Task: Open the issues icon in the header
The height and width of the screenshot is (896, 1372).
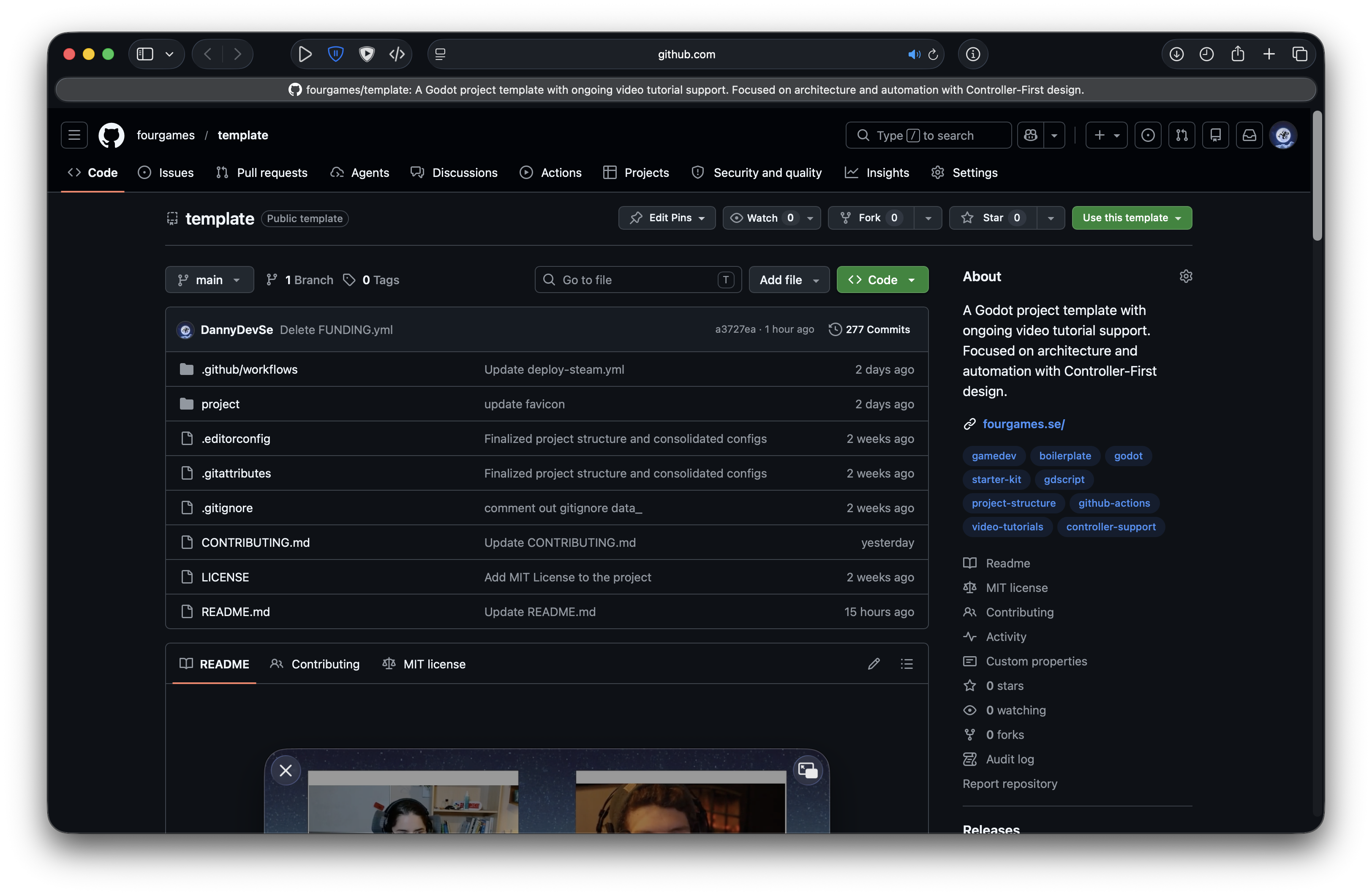Action: pos(1148,136)
